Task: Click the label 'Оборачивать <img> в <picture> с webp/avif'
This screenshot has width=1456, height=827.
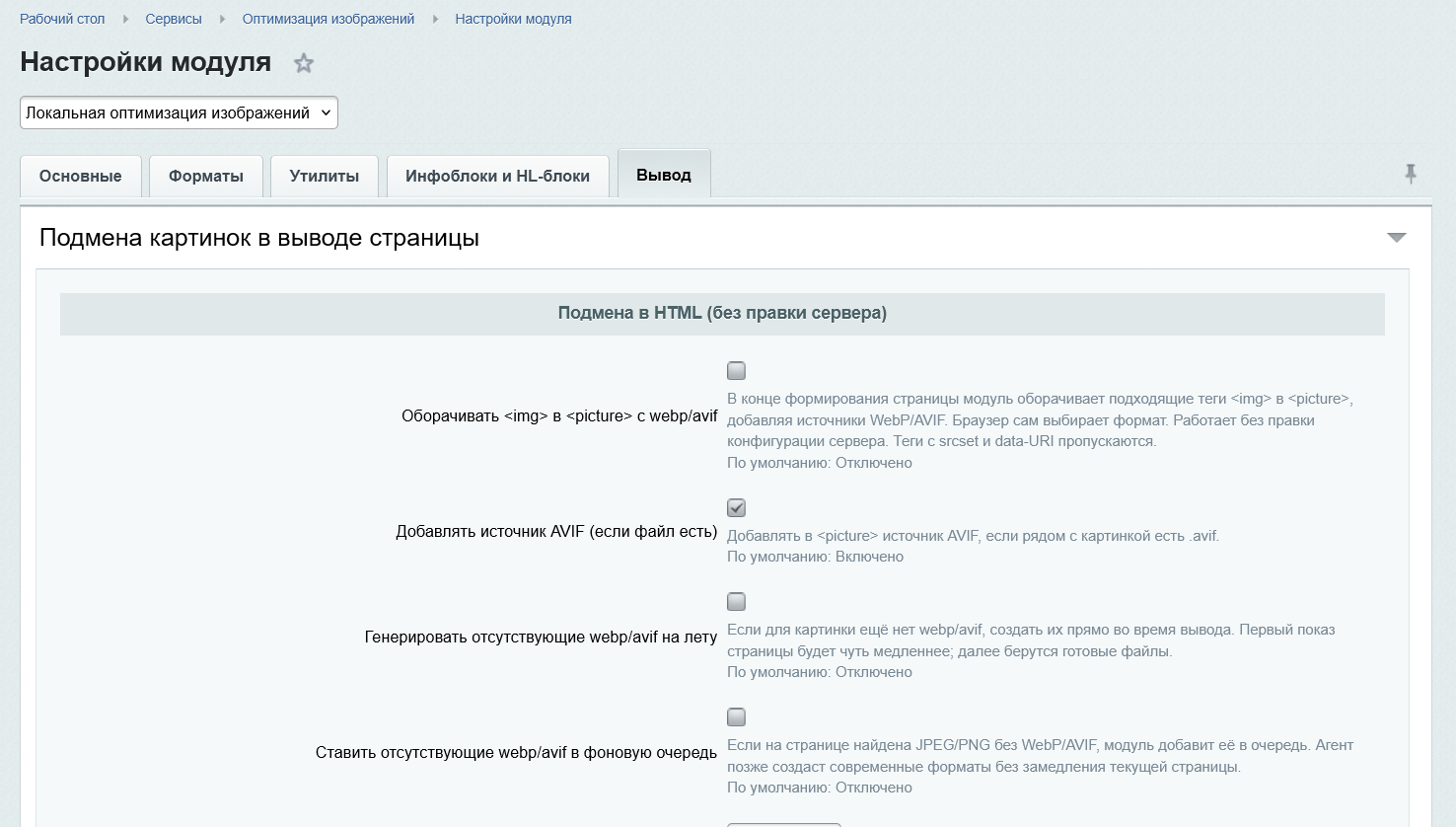Action: click(x=559, y=416)
